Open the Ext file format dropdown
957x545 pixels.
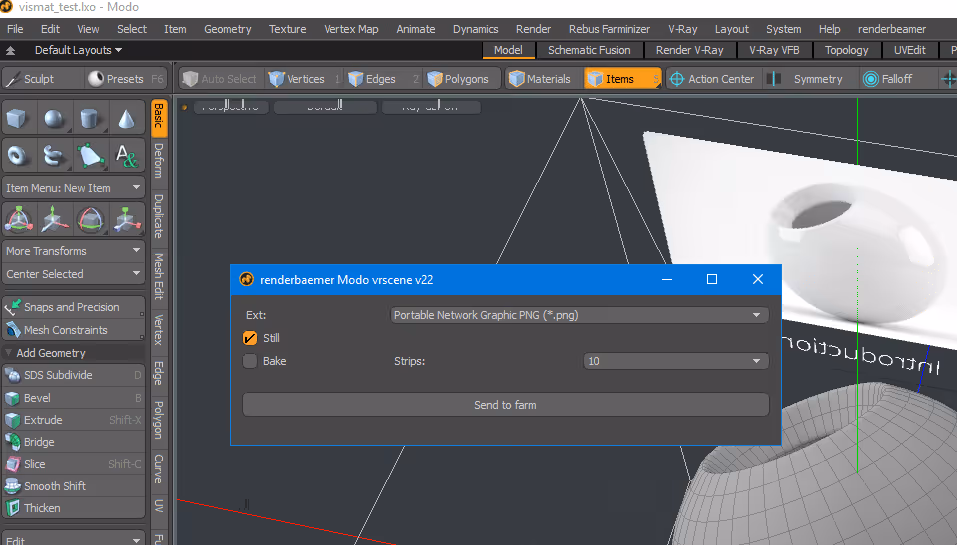click(579, 315)
